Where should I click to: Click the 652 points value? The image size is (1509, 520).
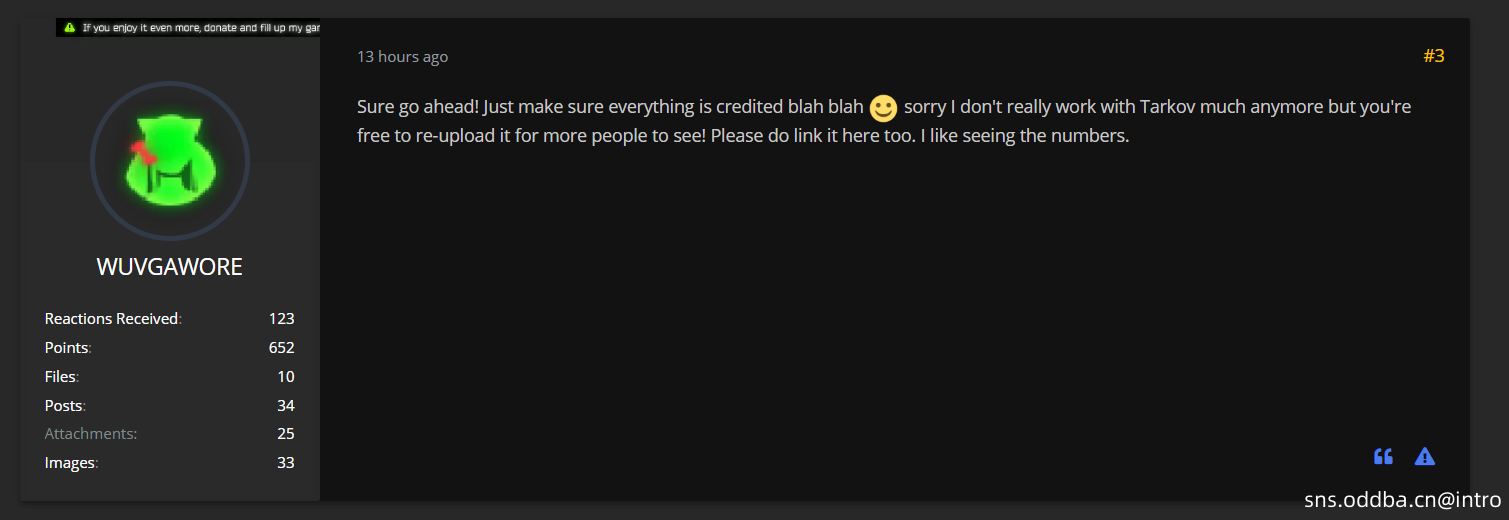coord(281,348)
